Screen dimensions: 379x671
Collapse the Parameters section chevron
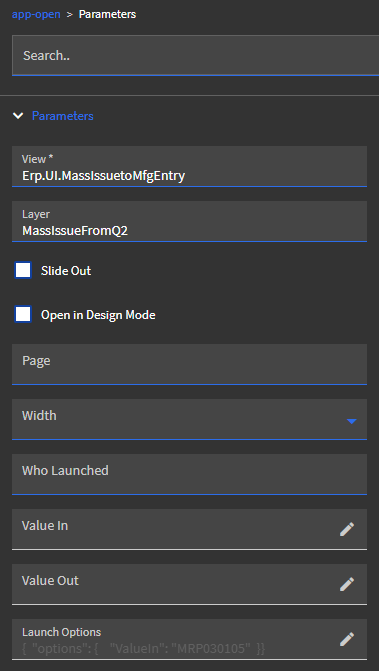(x=18, y=116)
